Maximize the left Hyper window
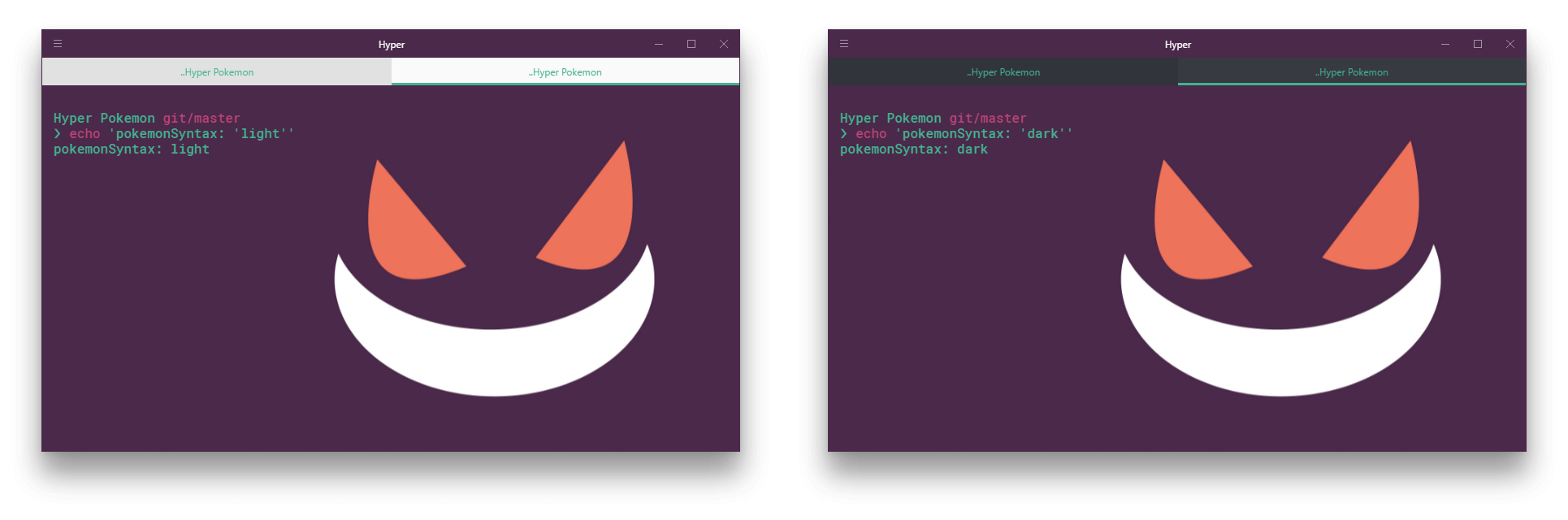 691,44
